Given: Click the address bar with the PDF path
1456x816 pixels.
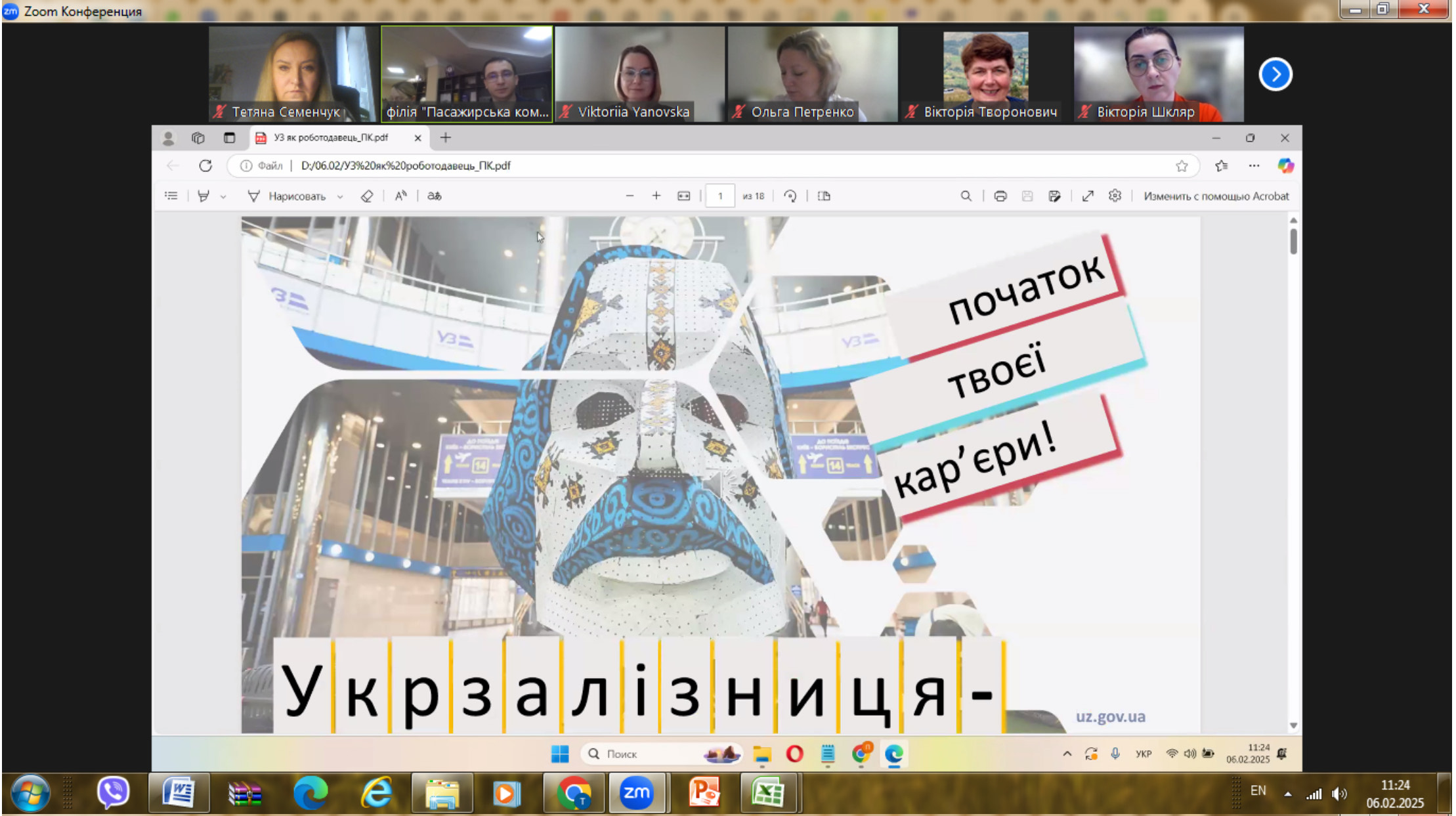Looking at the screenshot, I should [x=713, y=165].
